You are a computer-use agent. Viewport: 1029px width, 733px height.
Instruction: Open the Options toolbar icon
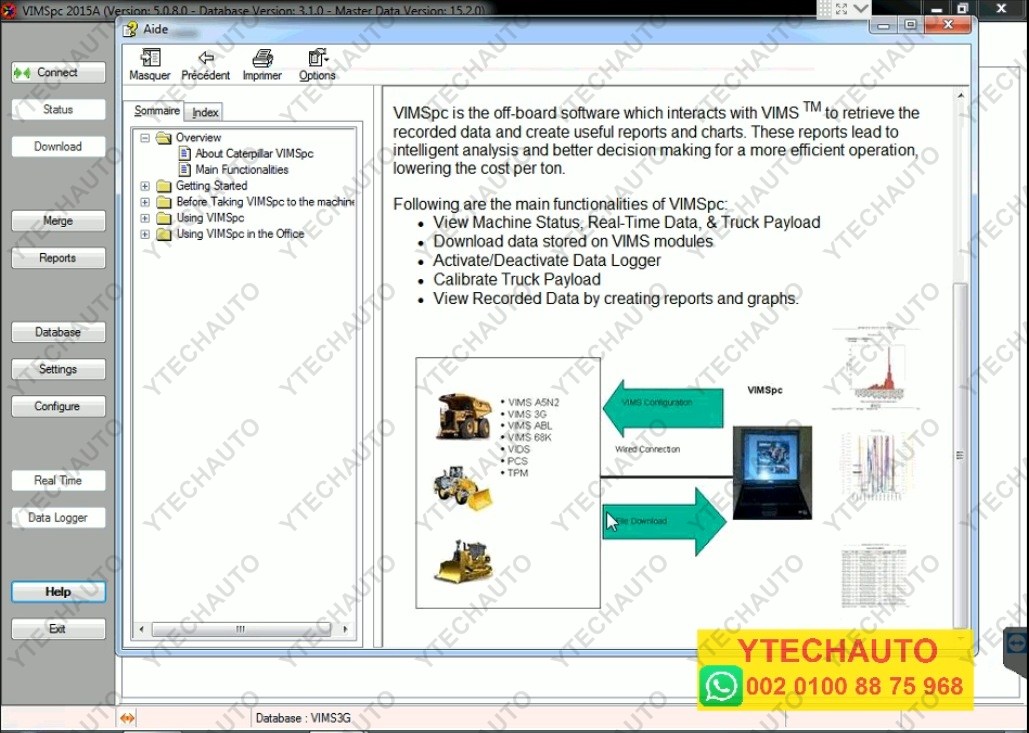pyautogui.click(x=318, y=58)
